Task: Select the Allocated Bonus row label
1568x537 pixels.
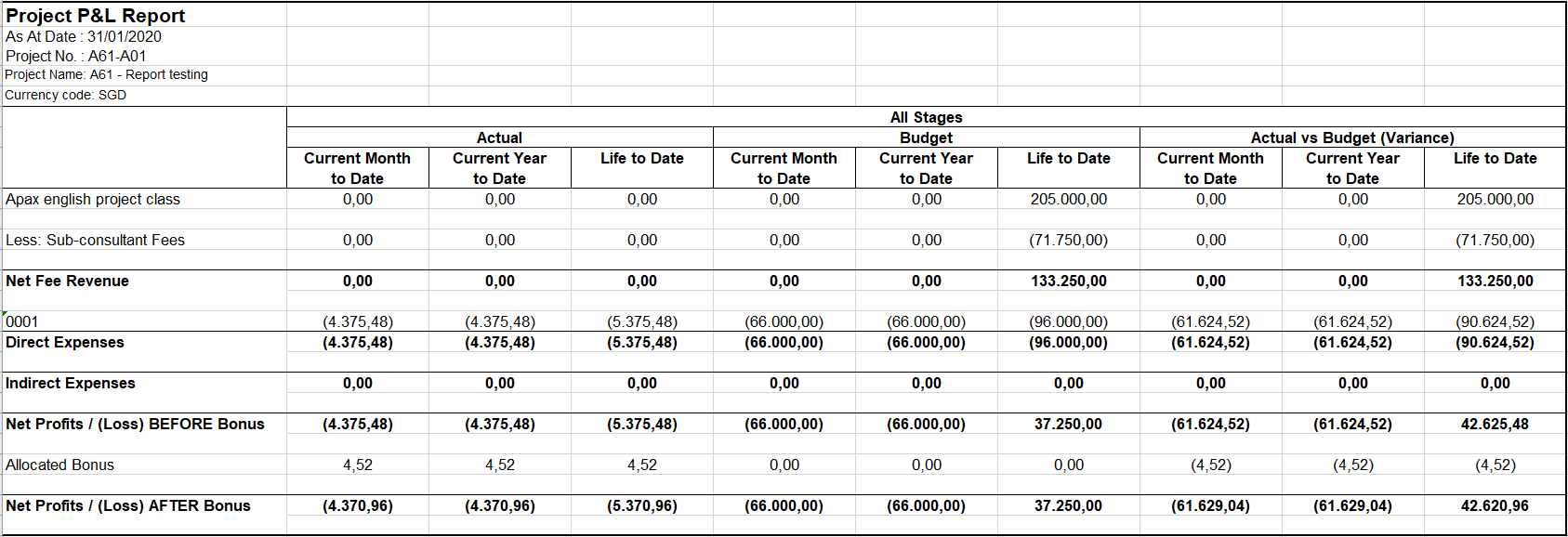Action: tap(60, 465)
